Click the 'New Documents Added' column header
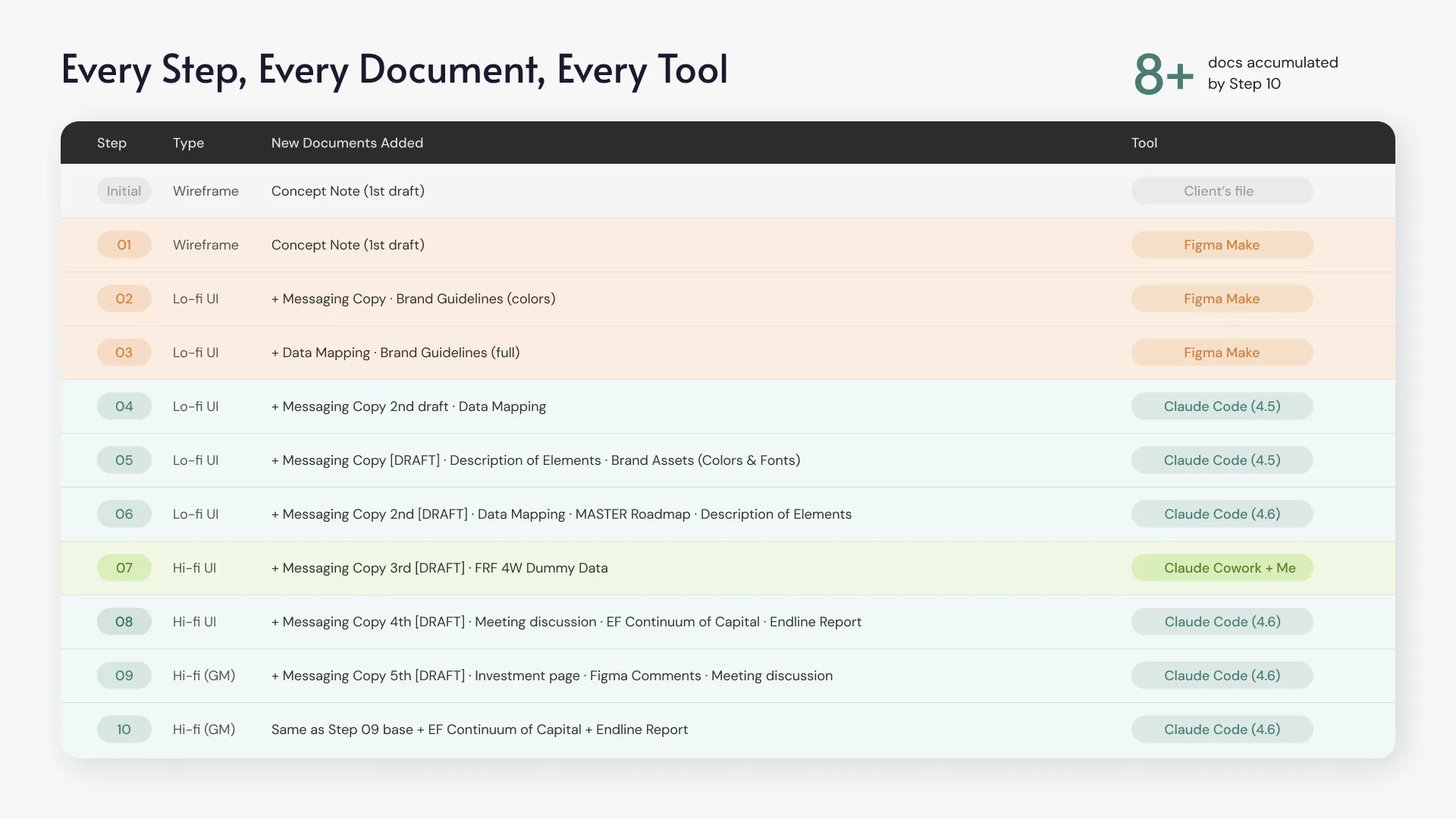1456x819 pixels. coord(347,143)
